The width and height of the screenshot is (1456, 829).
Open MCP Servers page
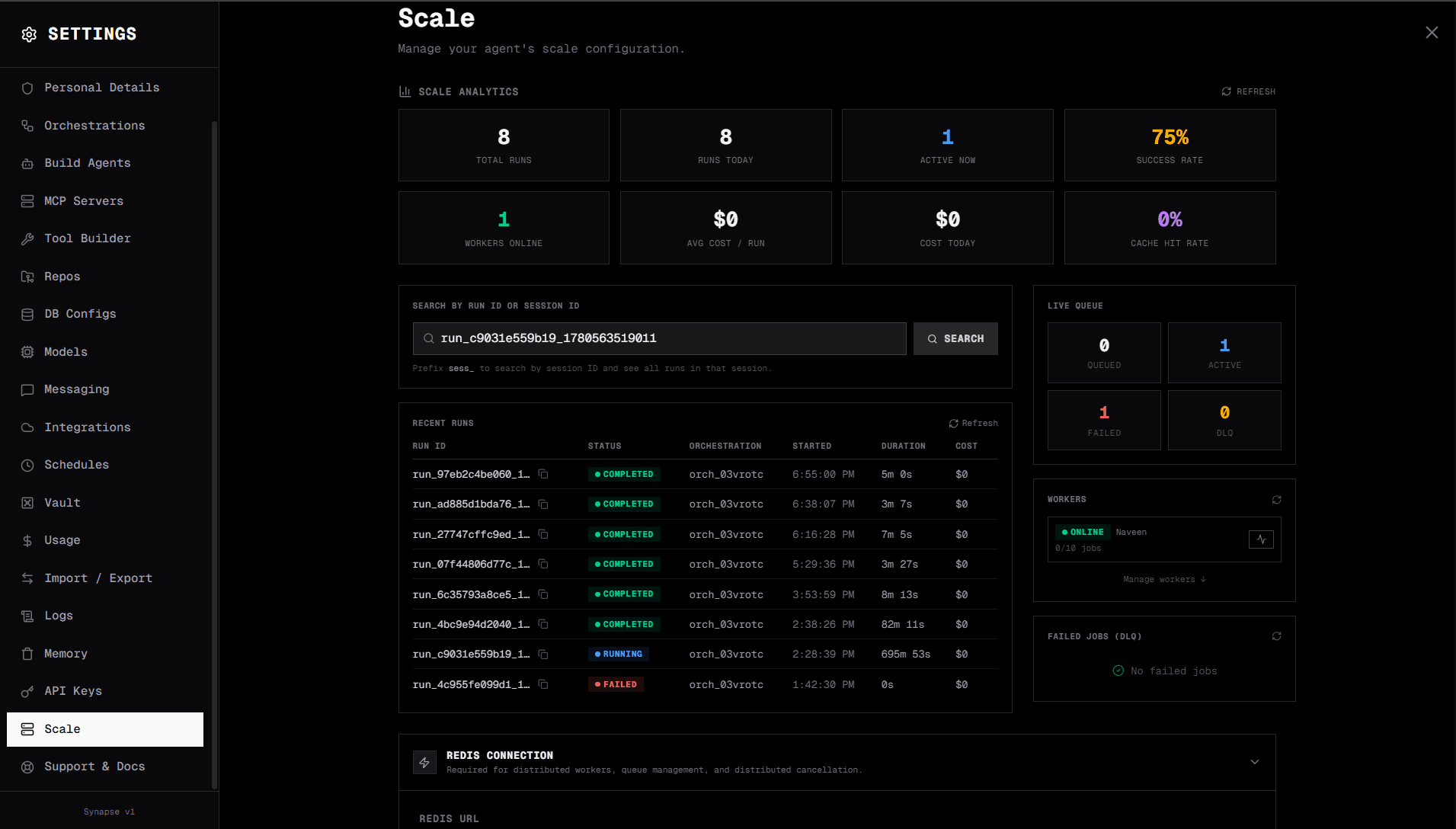click(105, 201)
